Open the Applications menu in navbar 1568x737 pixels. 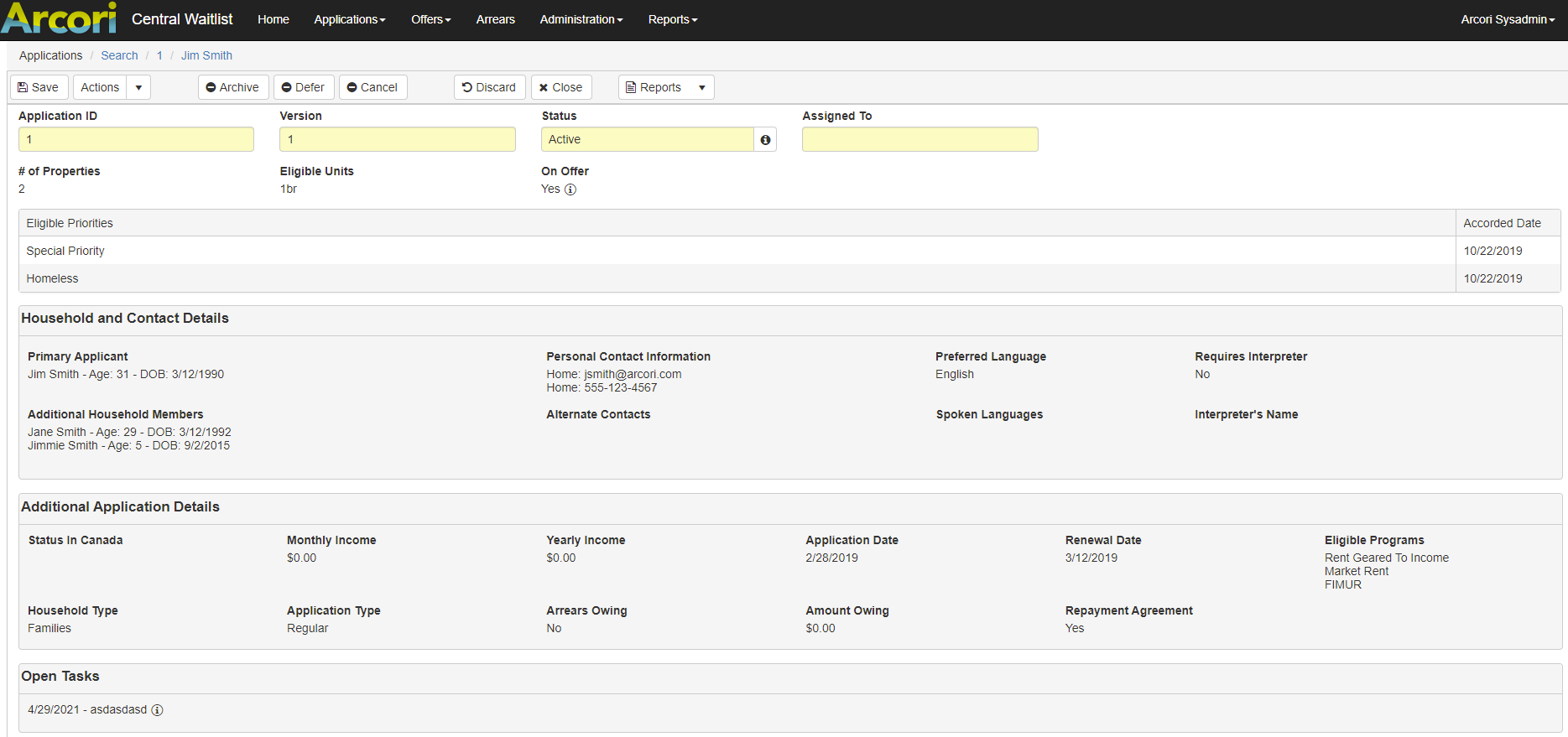pyautogui.click(x=350, y=19)
